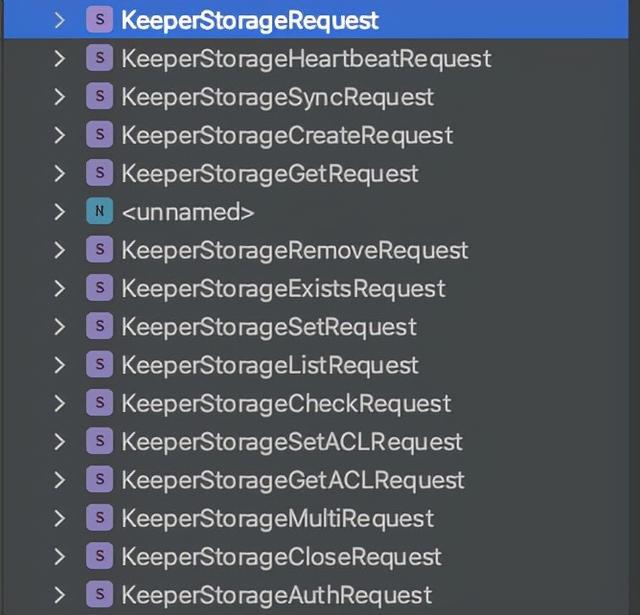This screenshot has width=640, height=615.
Task: Expand the KeeperStorageGetACLRequest node
Action: tap(60, 480)
